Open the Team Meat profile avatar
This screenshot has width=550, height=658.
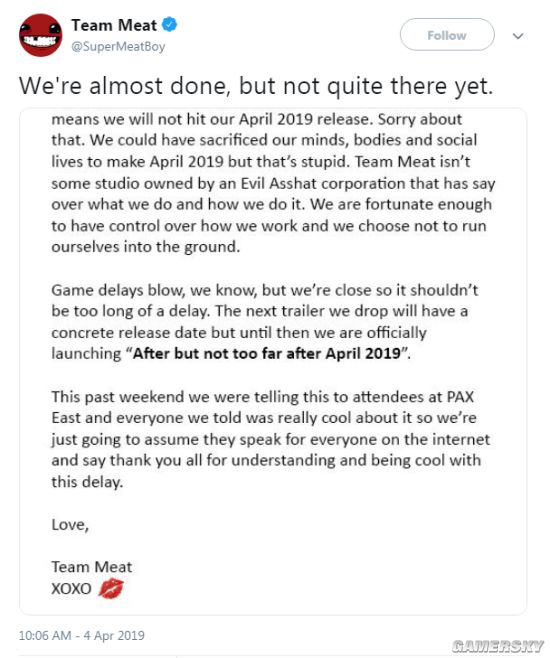[41, 35]
